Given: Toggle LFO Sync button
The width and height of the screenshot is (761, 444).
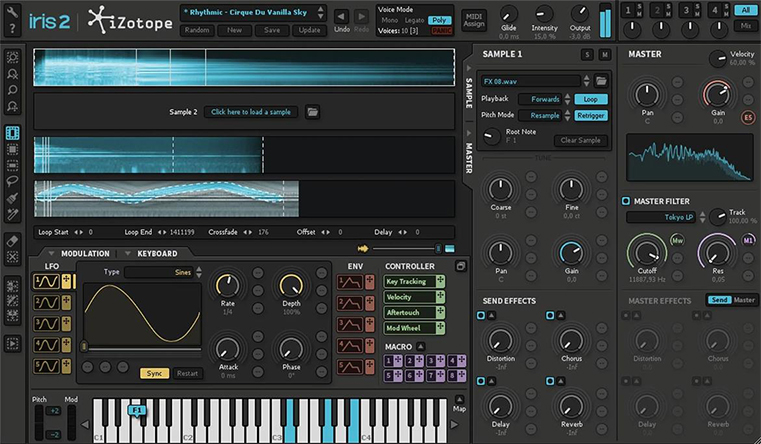Looking at the screenshot, I should point(154,373).
